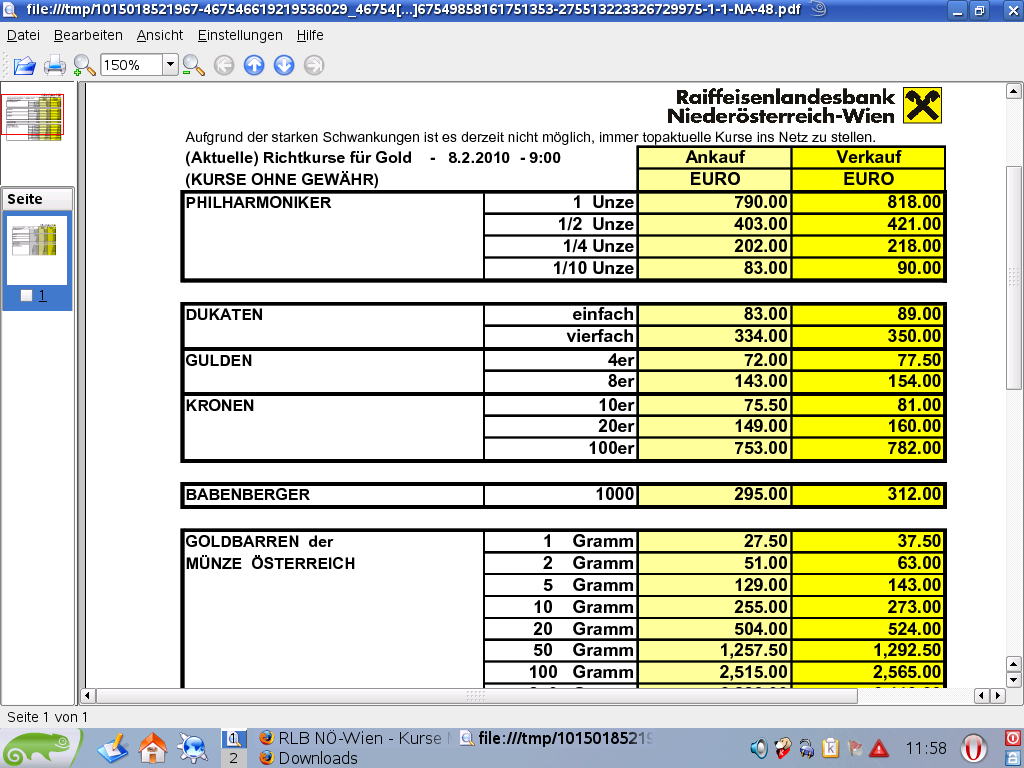
Task: Switch to virtual desktop 2 in pager
Action: click(234, 758)
